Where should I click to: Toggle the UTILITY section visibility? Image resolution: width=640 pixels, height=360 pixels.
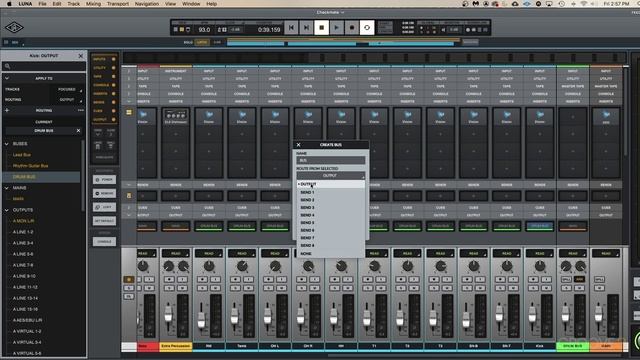(104, 68)
